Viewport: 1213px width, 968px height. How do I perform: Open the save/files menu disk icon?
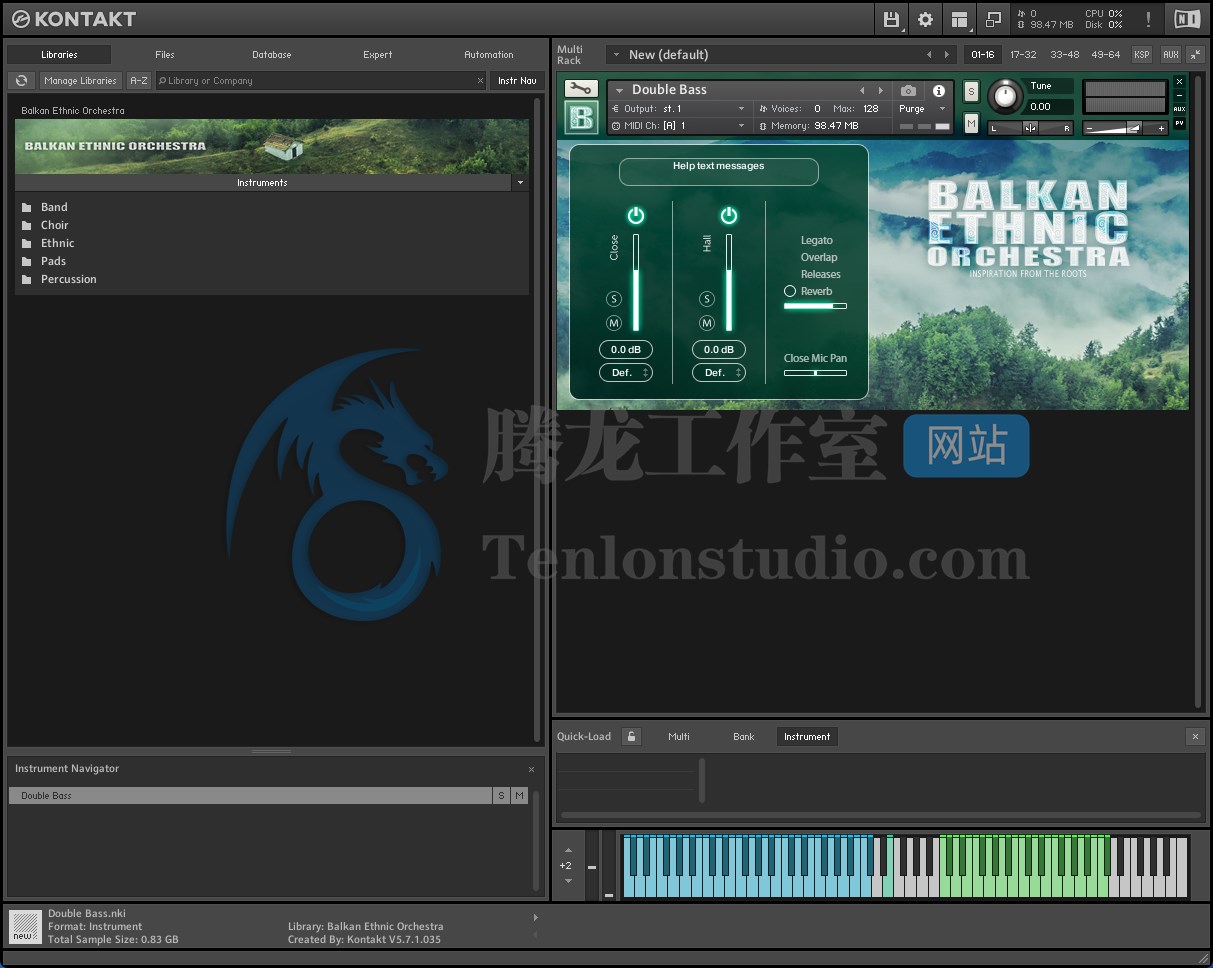click(x=891, y=19)
